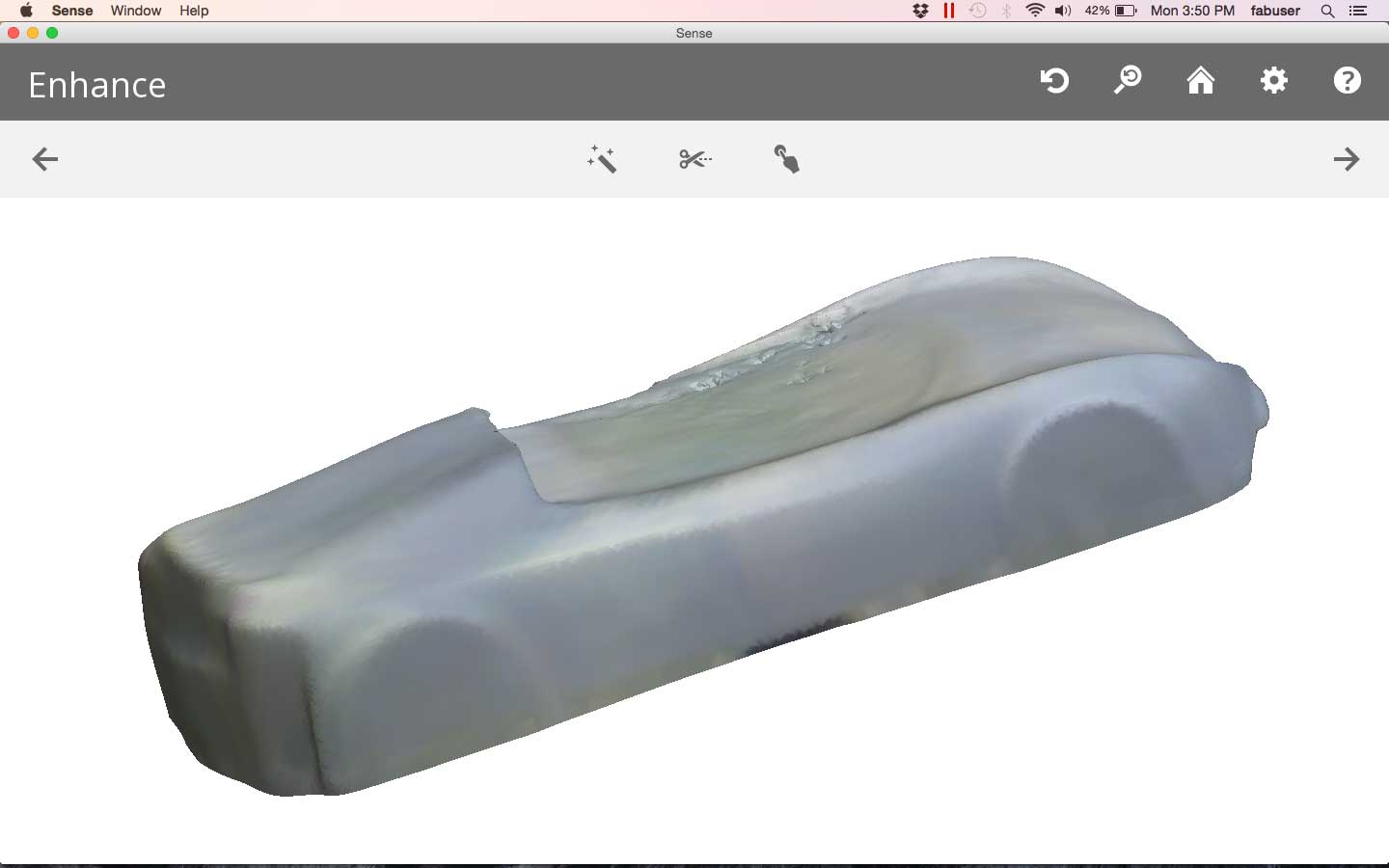1389x868 pixels.
Task: Open the Notification Center list icon
Action: (1358, 11)
